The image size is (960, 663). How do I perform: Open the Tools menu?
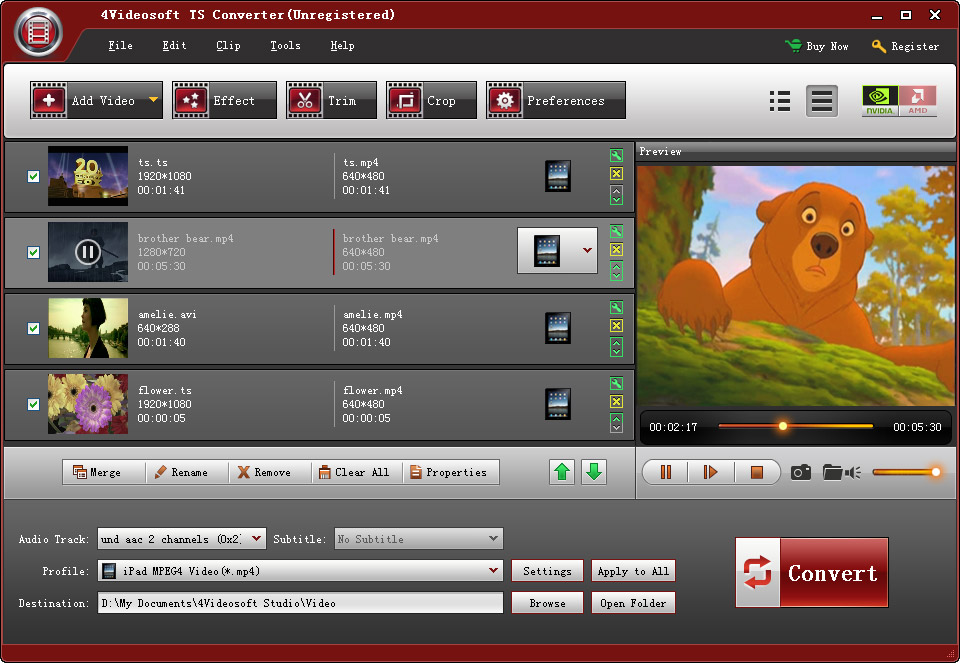point(285,45)
